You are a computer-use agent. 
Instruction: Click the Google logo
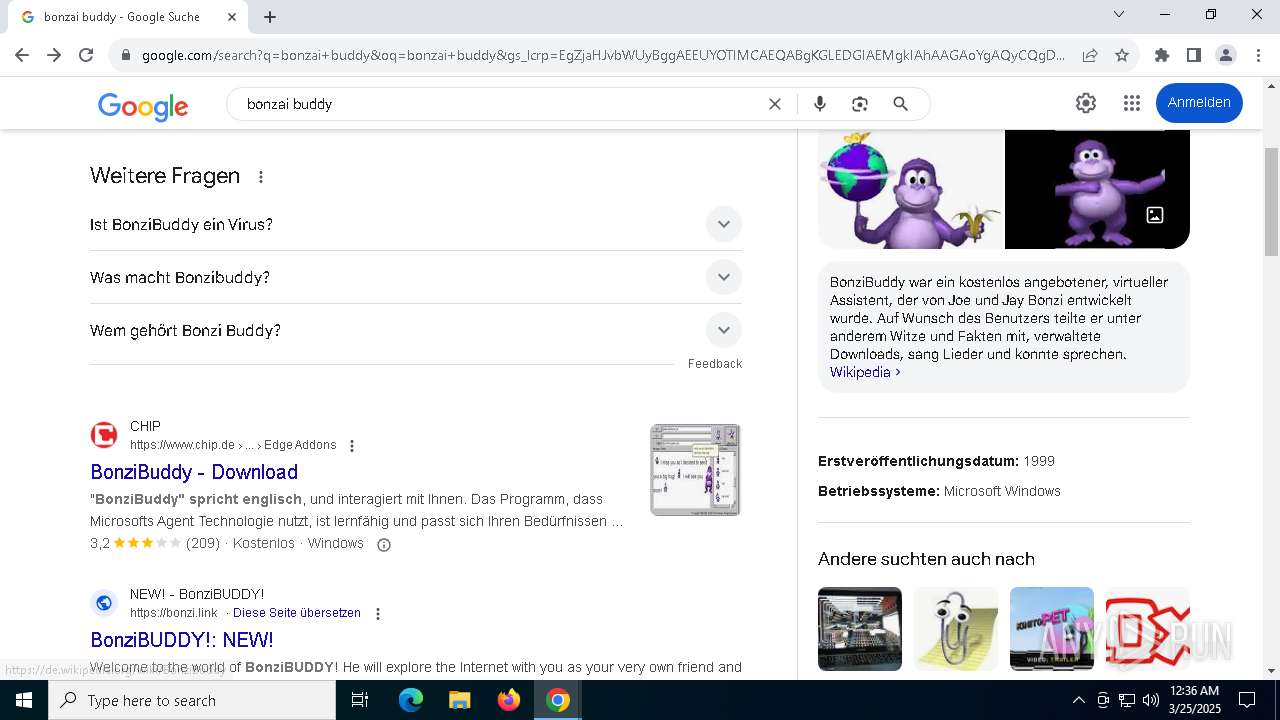coord(143,106)
